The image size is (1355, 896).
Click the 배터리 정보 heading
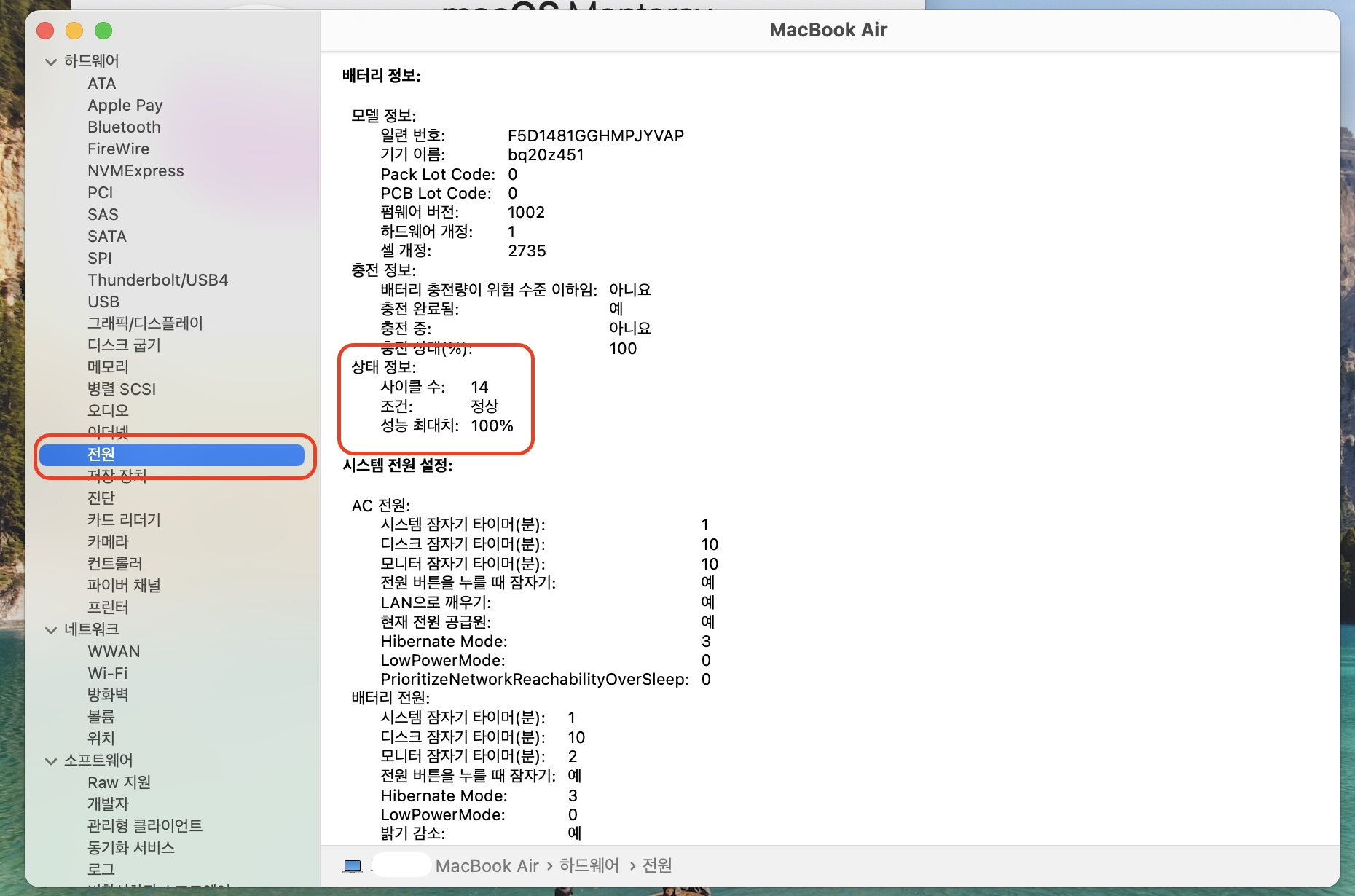(x=381, y=76)
